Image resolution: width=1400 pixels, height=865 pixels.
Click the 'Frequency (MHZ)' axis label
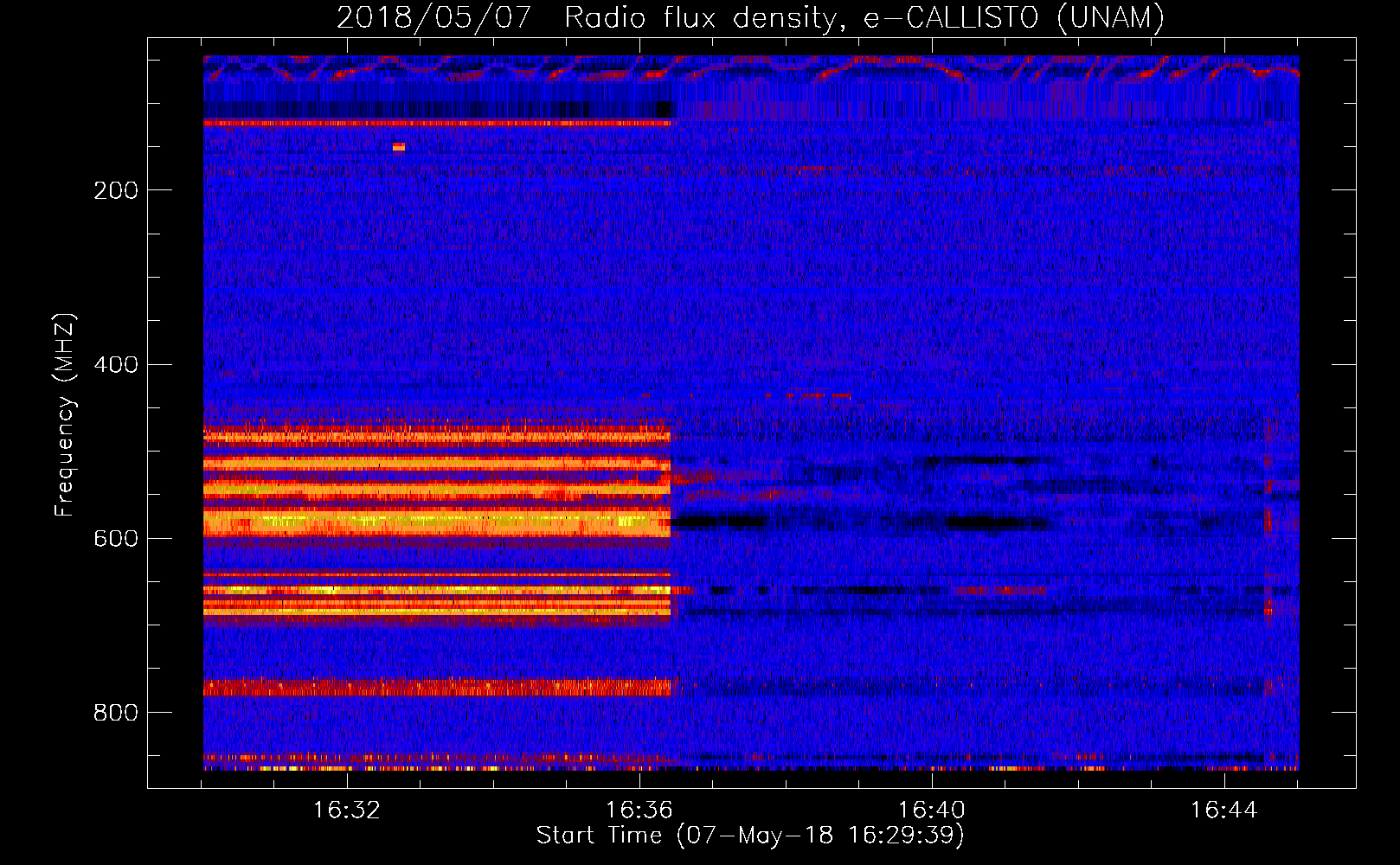click(65, 415)
